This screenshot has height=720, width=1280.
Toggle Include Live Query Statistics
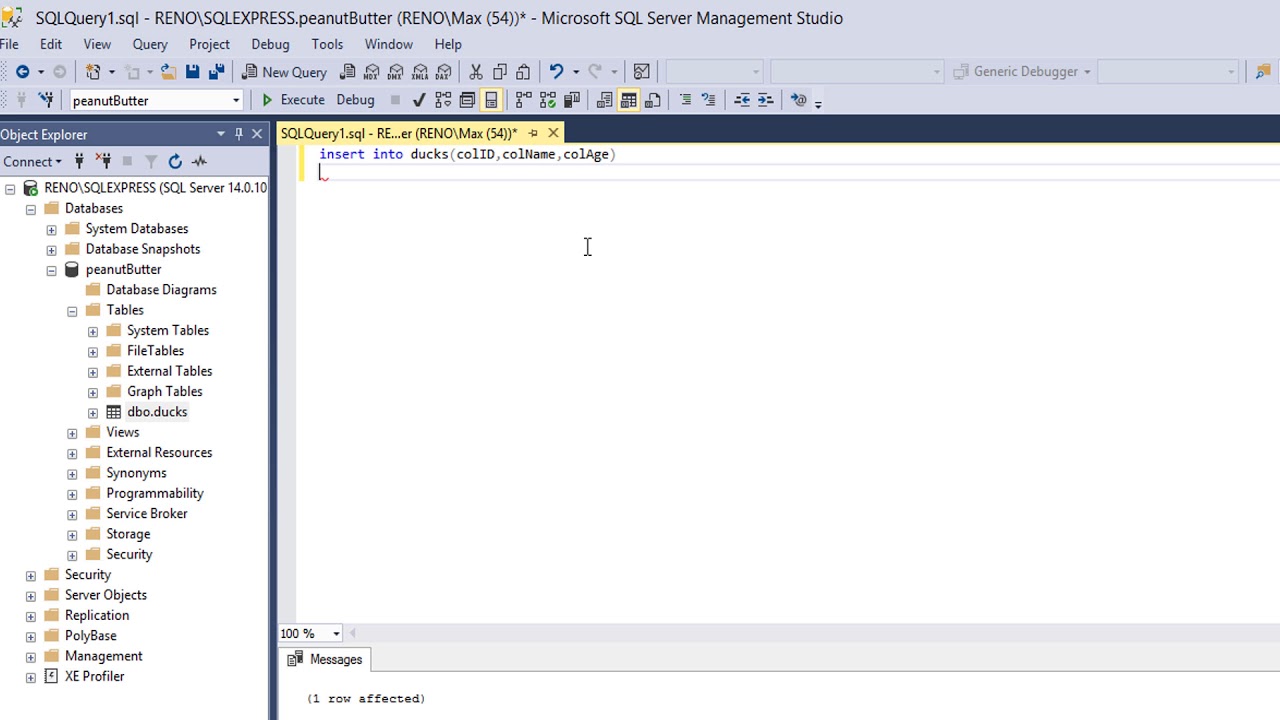pos(548,100)
